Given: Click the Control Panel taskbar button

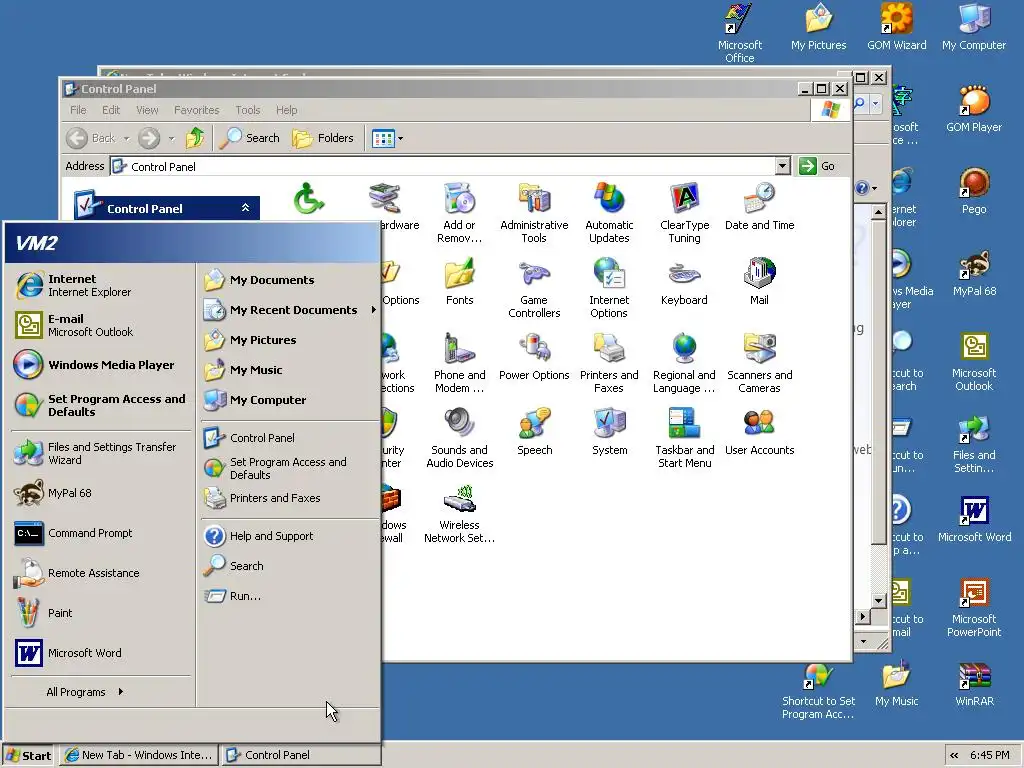Looking at the screenshot, I should pos(300,755).
